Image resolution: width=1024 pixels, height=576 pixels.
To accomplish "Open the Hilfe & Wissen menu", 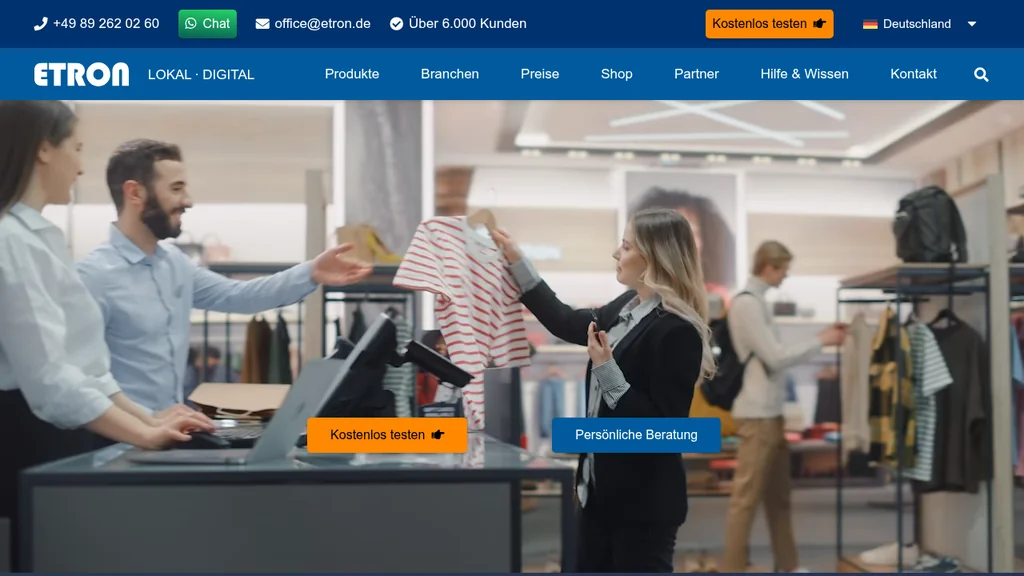I will (805, 74).
